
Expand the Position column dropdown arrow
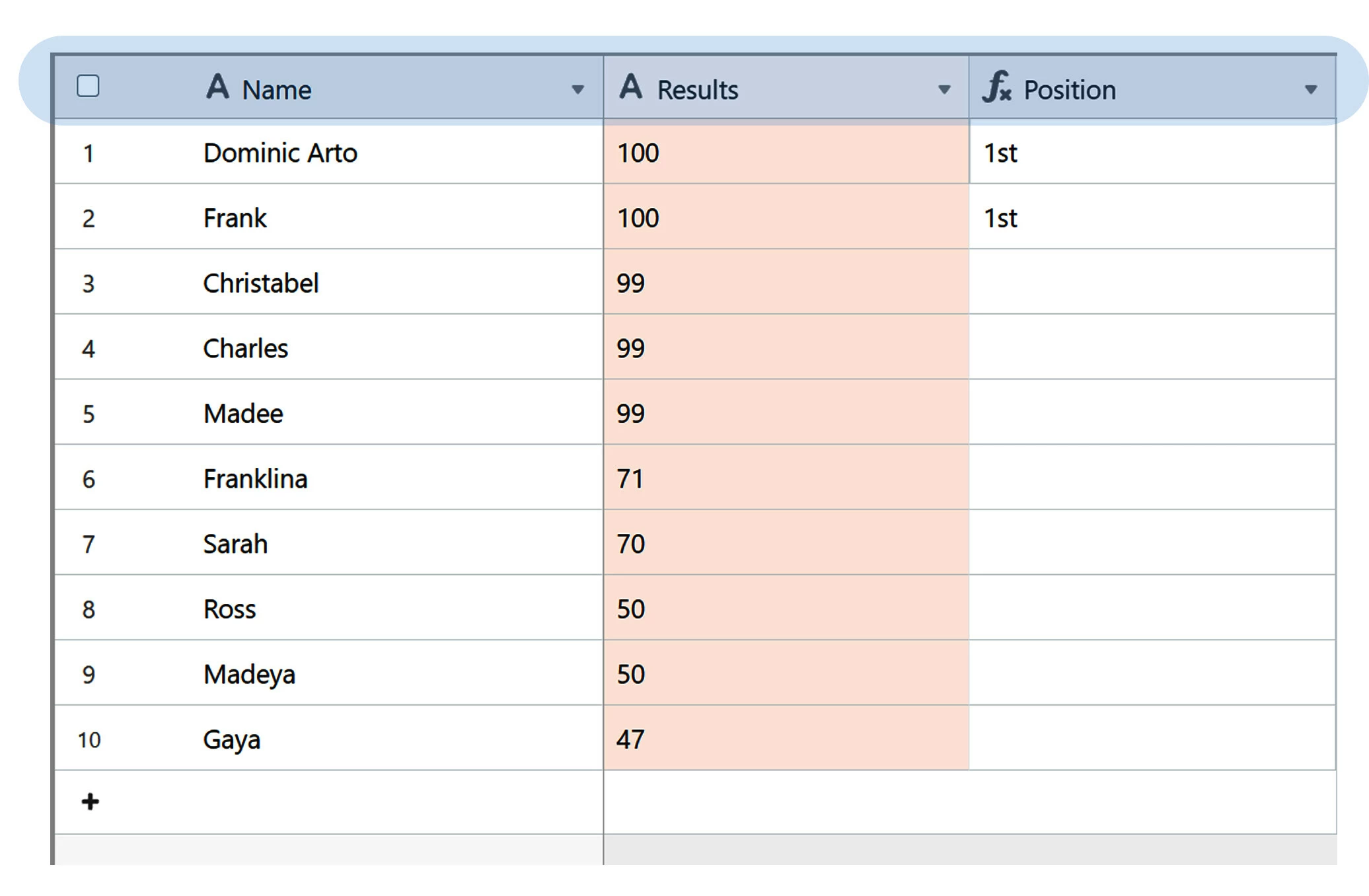pos(1311,89)
